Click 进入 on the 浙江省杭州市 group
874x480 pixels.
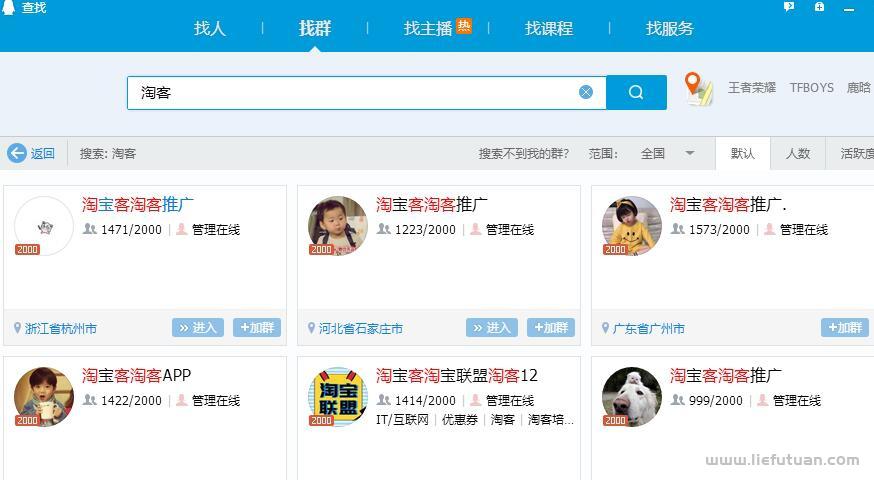point(198,328)
